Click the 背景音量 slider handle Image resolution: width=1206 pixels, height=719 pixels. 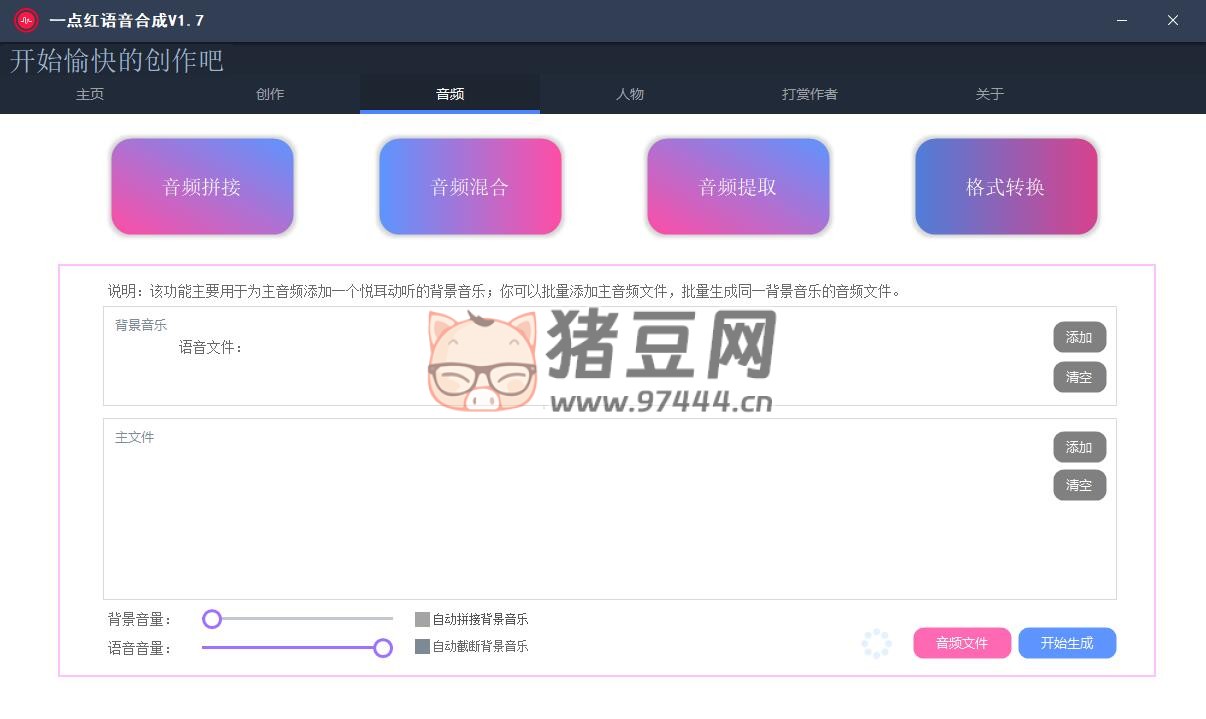pos(212,619)
